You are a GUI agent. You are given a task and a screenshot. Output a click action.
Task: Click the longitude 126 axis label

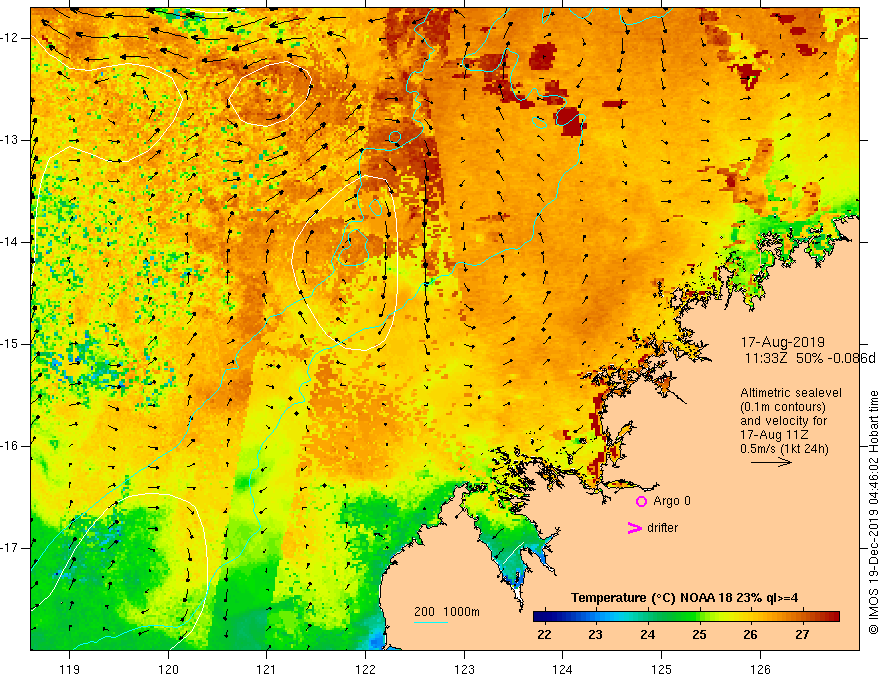pos(760,669)
